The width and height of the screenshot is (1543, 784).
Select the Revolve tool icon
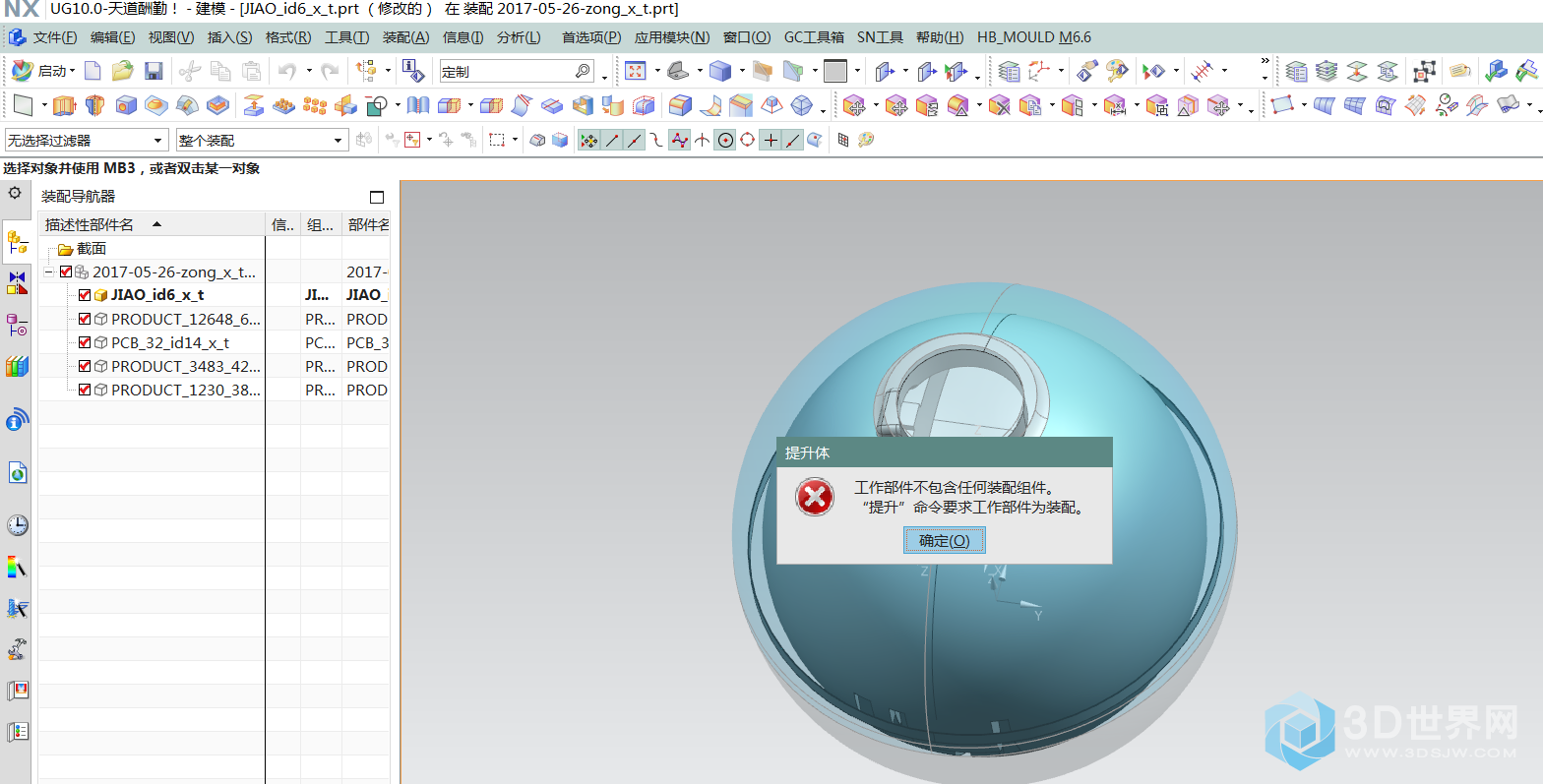[x=94, y=105]
